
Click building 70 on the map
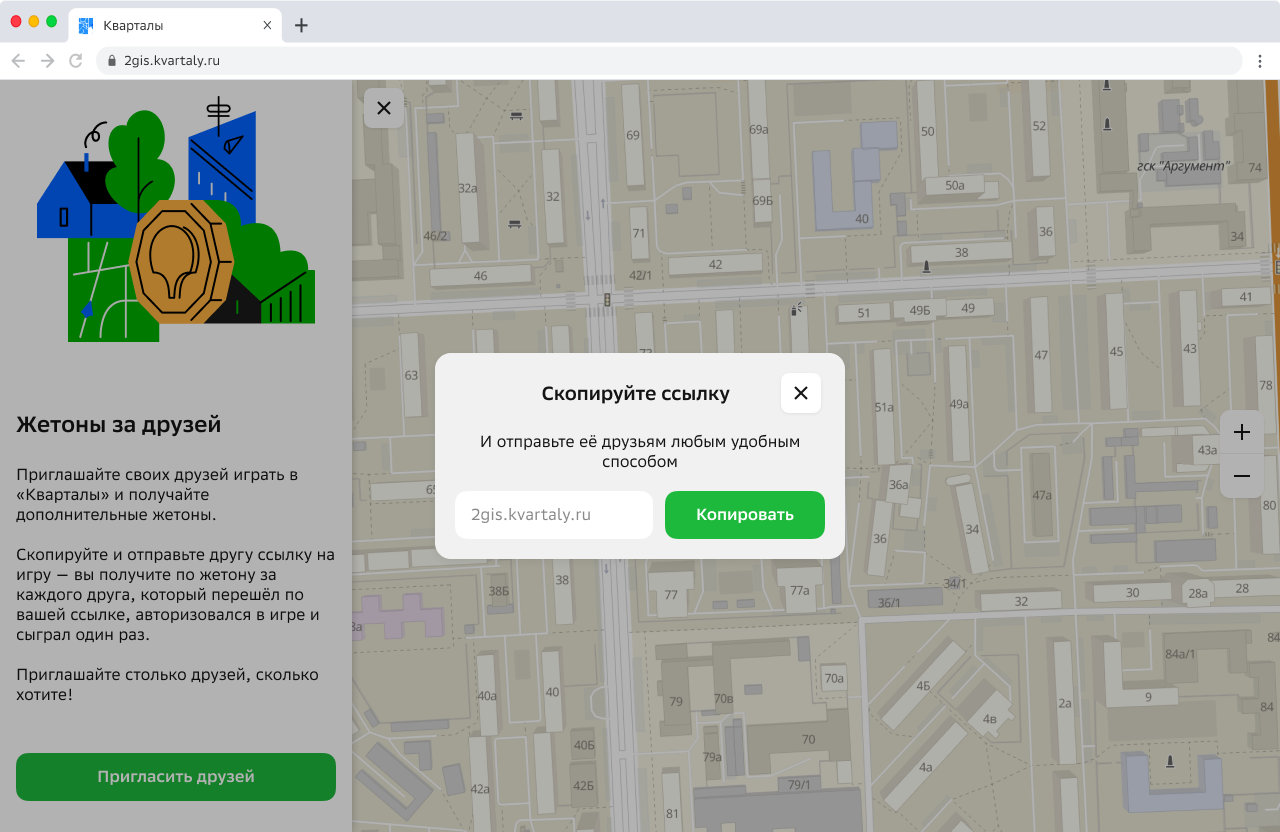808,740
